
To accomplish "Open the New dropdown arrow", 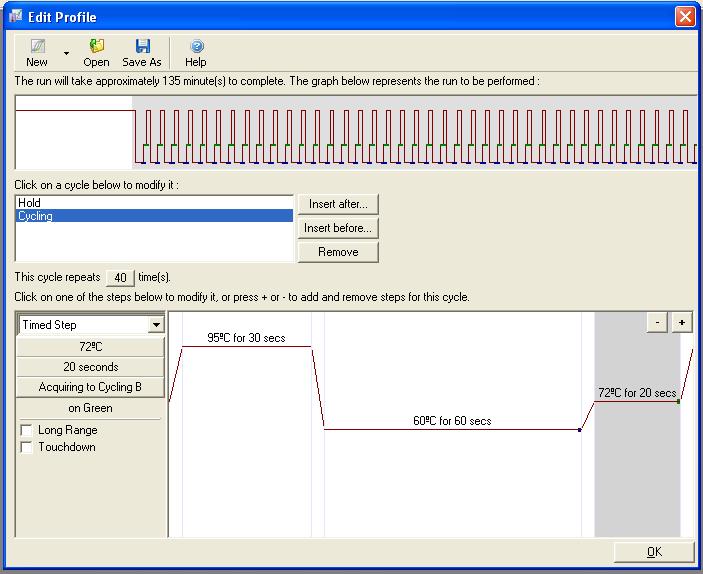I will coord(66,53).
